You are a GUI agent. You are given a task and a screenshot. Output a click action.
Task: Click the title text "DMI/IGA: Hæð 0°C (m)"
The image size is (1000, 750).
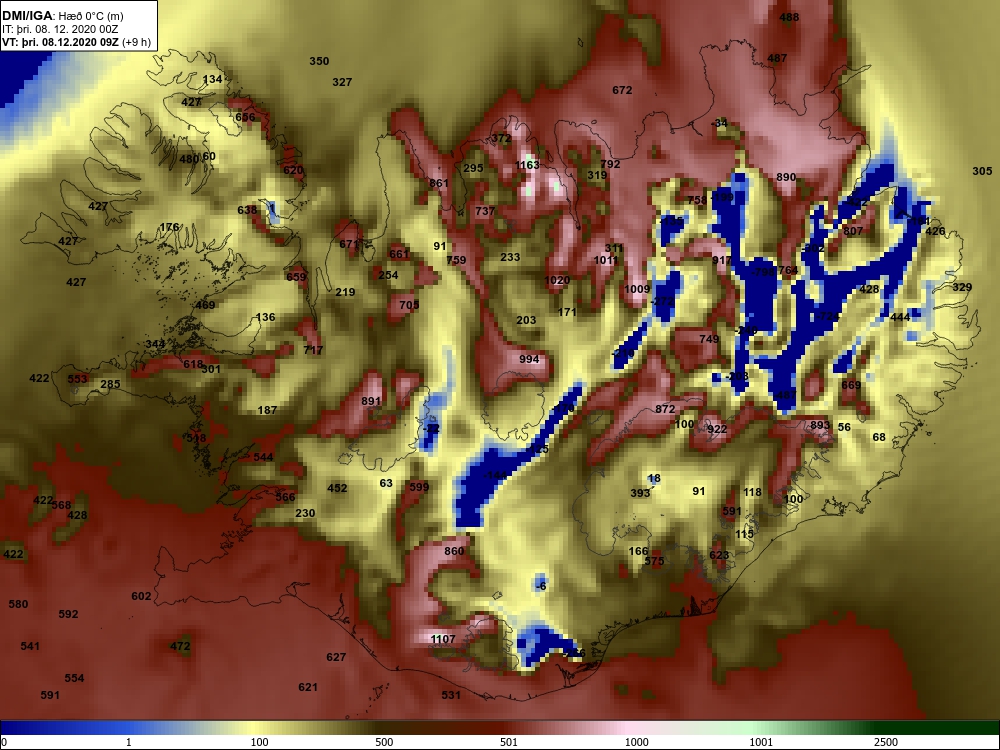[x=62, y=16]
